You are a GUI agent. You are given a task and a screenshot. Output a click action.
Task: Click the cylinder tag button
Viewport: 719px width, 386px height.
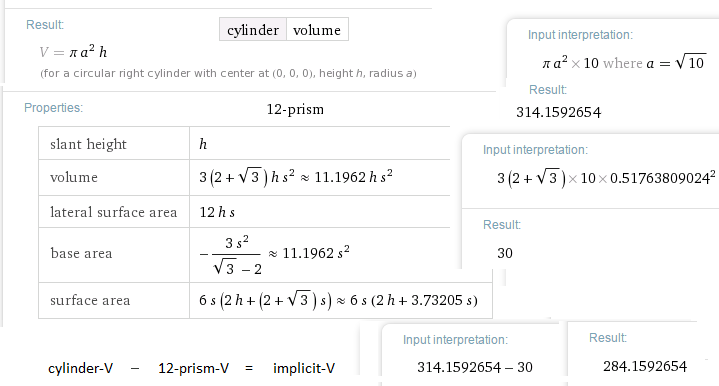coord(253,29)
